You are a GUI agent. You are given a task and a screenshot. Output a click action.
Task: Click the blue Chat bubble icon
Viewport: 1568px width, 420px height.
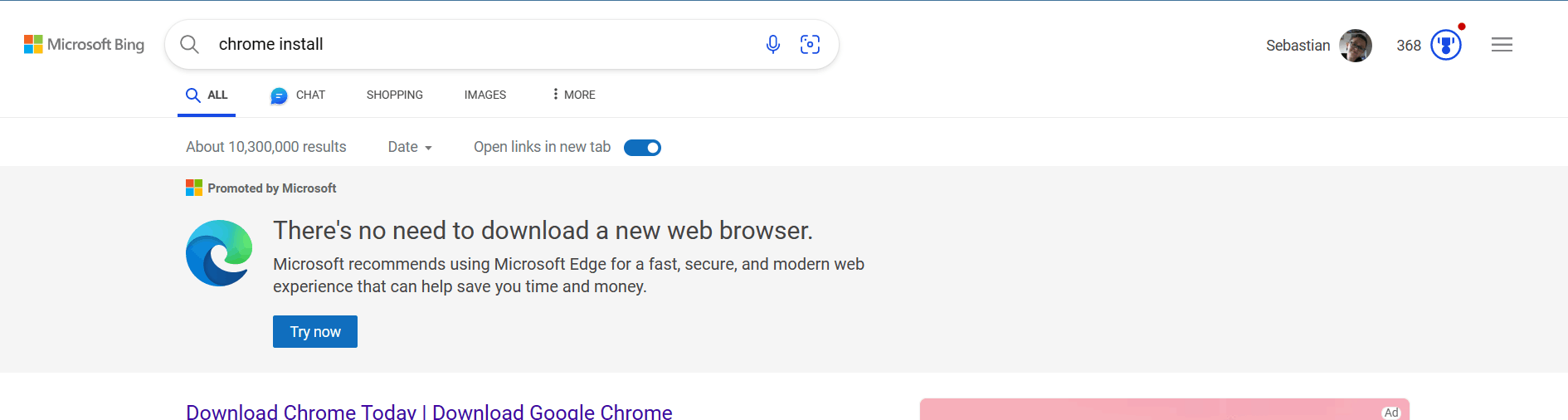coord(279,95)
